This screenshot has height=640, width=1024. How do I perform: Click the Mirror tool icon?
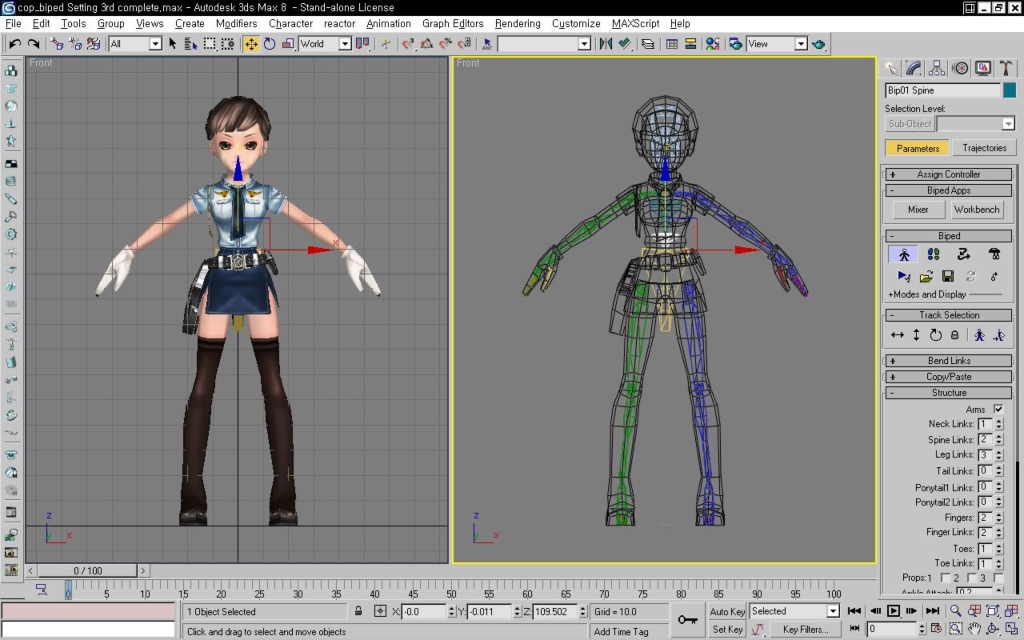pos(606,44)
